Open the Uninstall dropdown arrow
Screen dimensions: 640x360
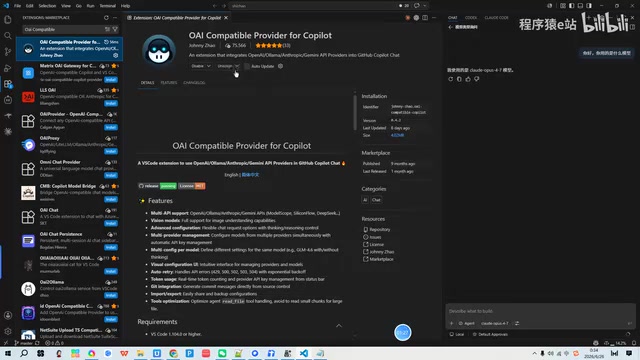click(237, 66)
